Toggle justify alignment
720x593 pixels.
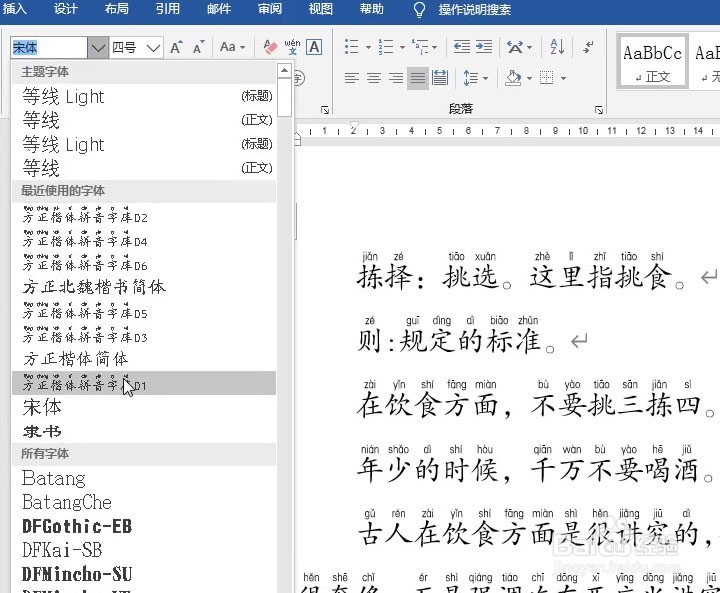[x=418, y=78]
